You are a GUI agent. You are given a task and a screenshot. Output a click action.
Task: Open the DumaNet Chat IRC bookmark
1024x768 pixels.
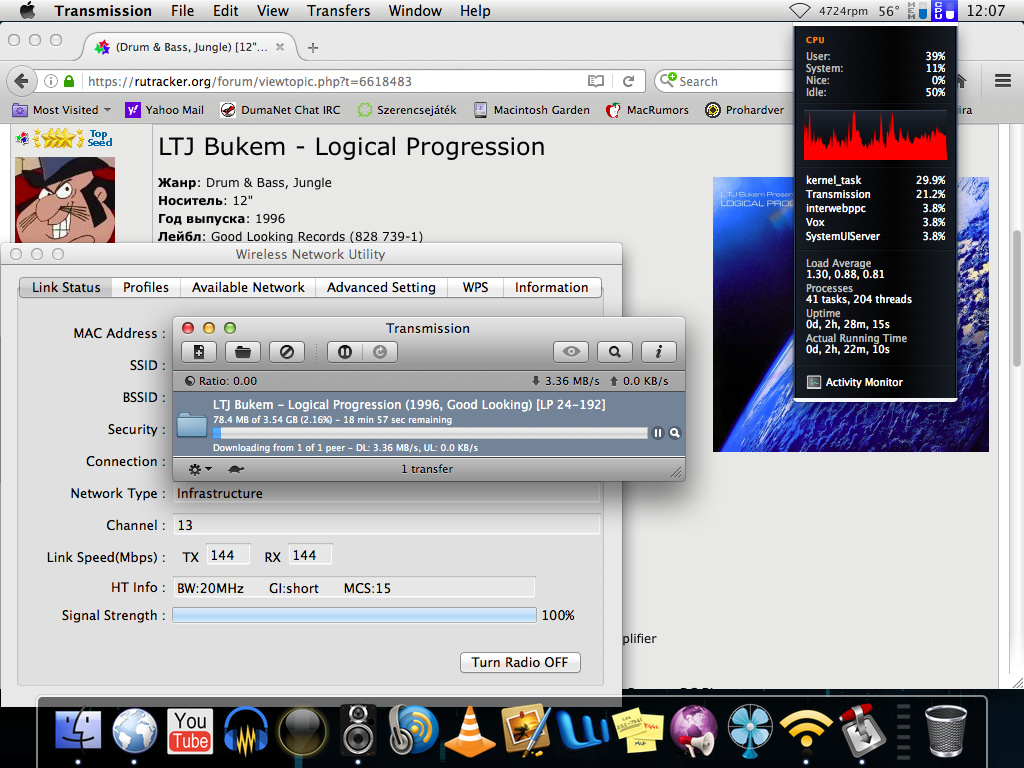point(281,110)
